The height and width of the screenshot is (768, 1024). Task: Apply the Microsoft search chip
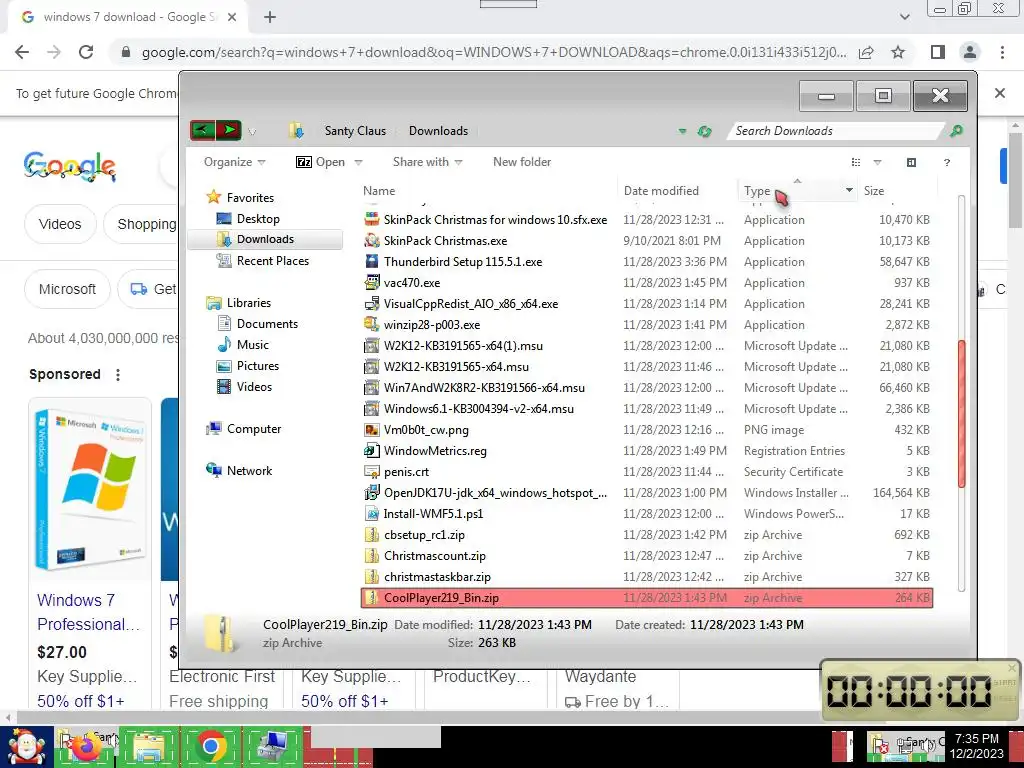[67, 289]
